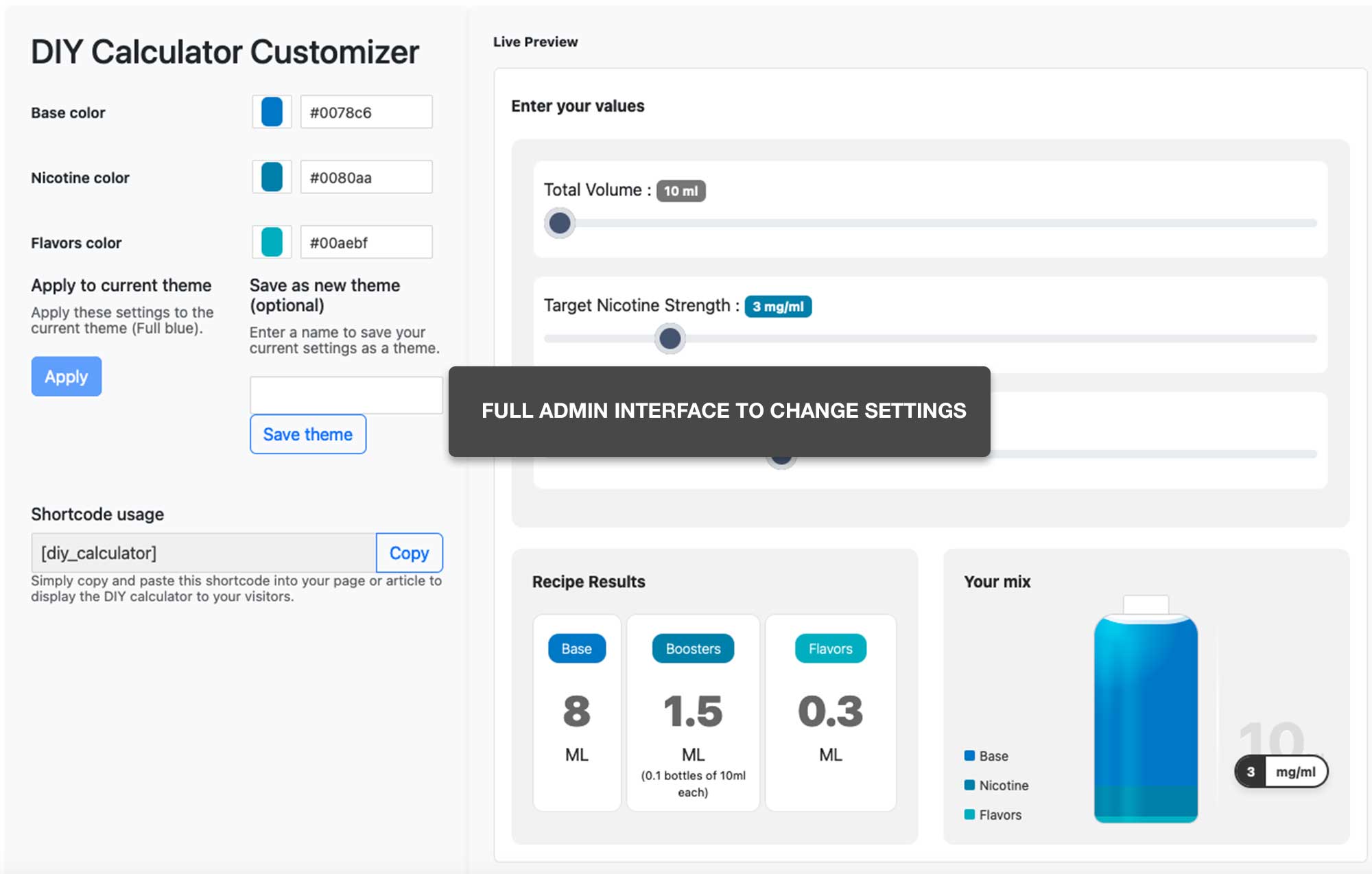Open the Base color swatch picker
This screenshot has width=1372, height=874.
point(272,112)
